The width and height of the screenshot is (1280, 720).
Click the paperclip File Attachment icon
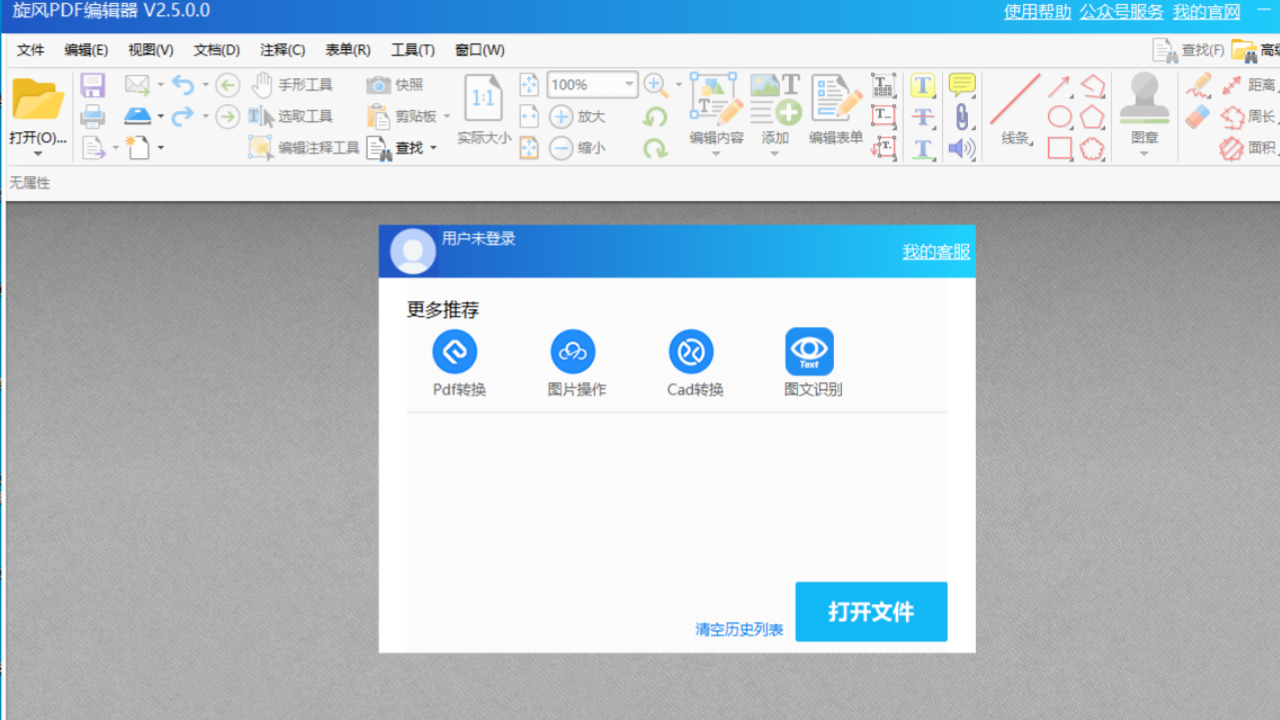[962, 117]
